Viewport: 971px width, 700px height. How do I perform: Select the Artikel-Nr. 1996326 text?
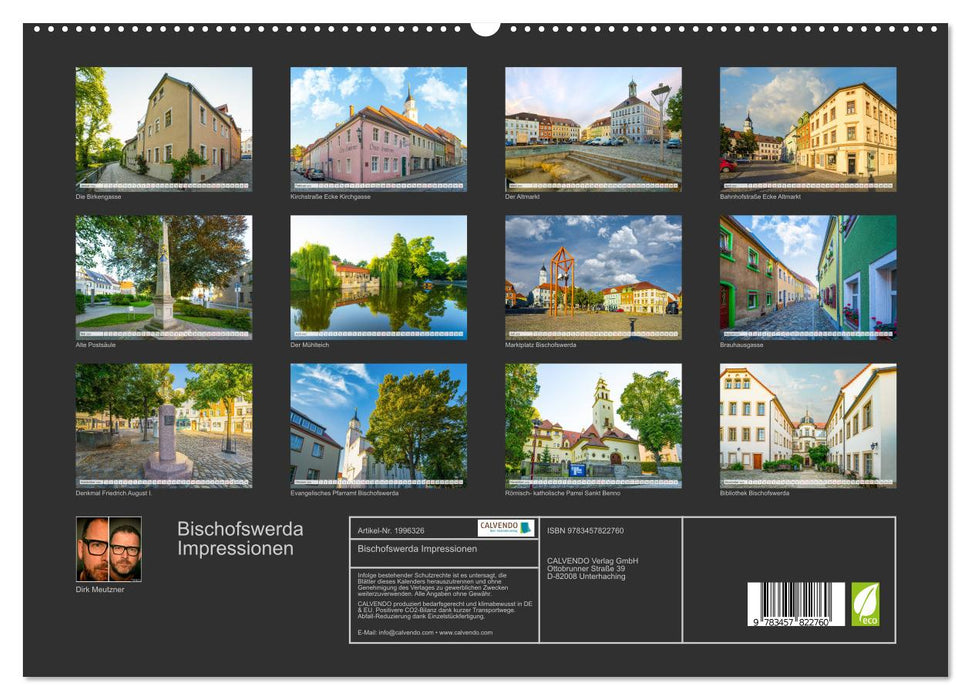[389, 530]
